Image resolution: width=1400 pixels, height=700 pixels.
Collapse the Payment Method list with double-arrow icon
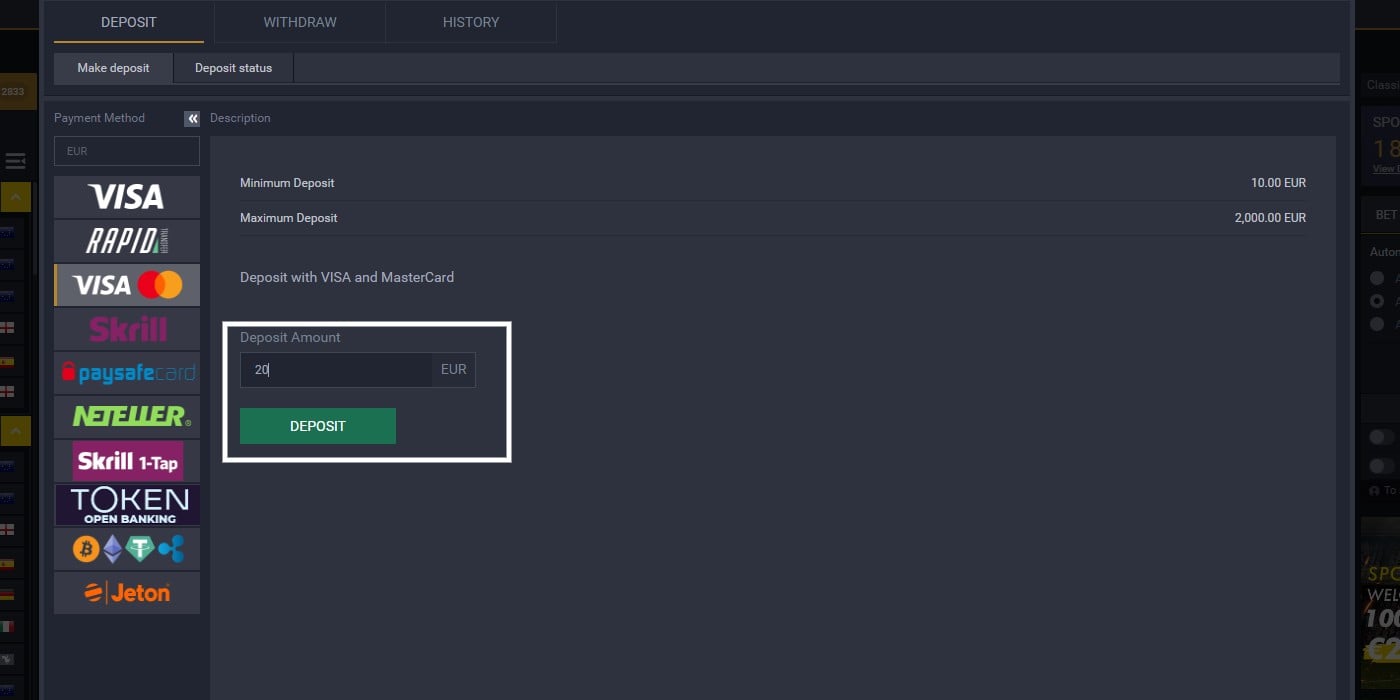(192, 118)
